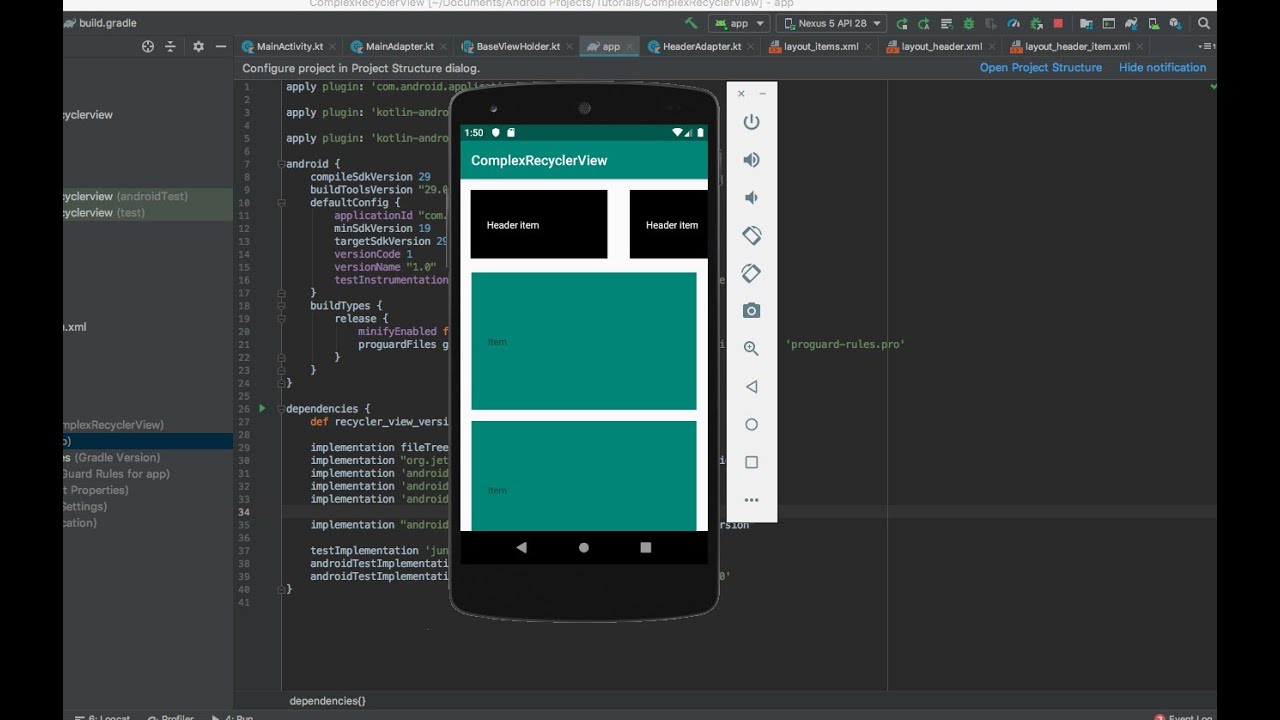Collapse the android block fold marker

pos(283,164)
